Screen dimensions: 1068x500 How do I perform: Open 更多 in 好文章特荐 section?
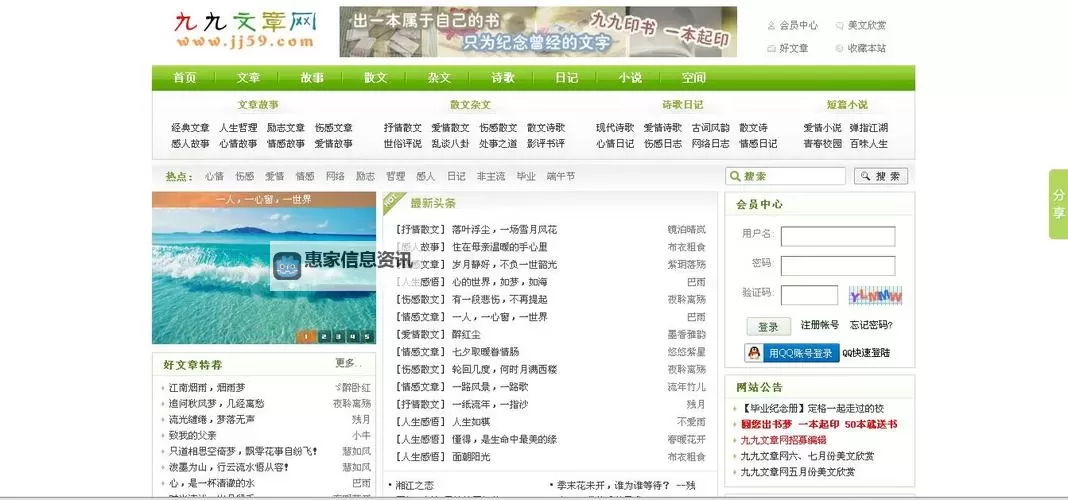348,363
